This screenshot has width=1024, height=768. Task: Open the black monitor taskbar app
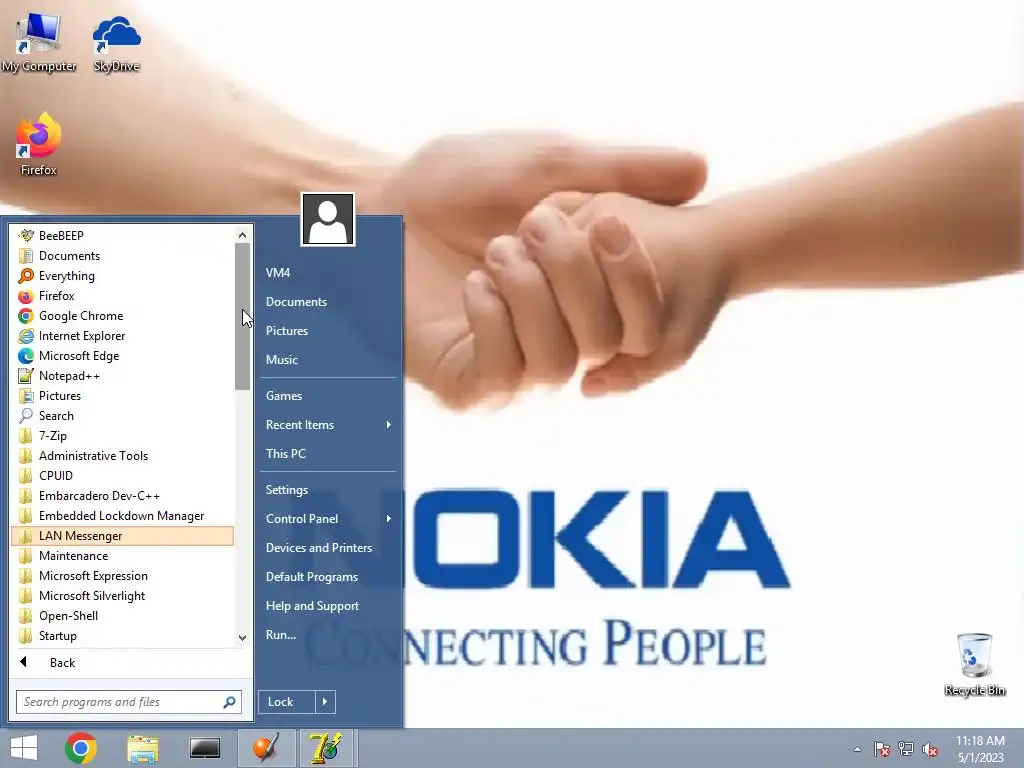pos(205,748)
